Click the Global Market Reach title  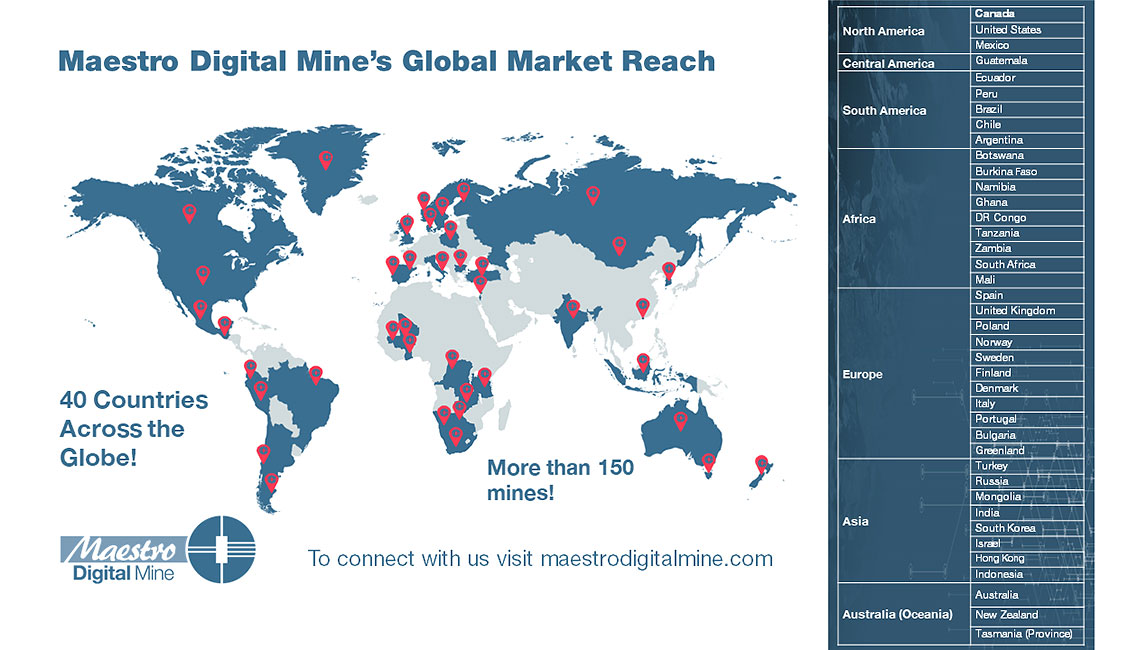pos(387,61)
